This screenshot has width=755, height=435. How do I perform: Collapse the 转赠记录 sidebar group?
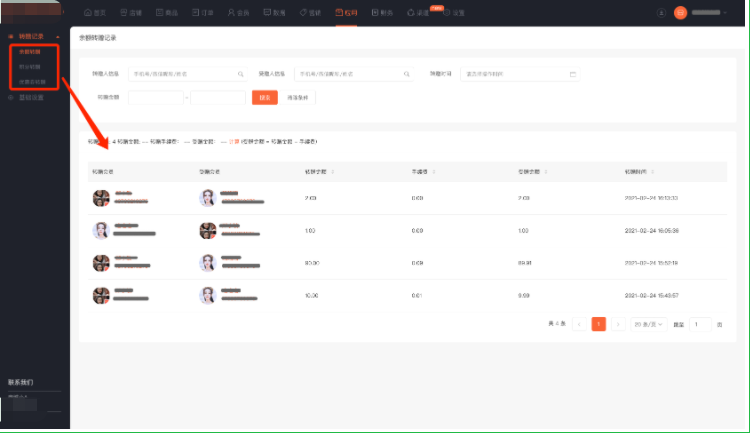pyautogui.click(x=58, y=37)
